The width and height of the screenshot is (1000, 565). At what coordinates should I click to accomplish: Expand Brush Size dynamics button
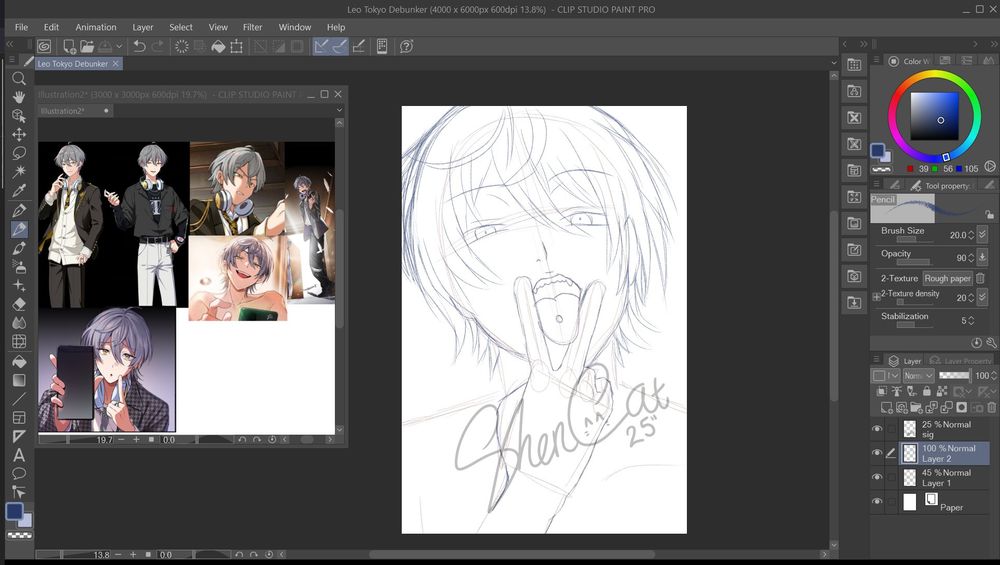tap(982, 234)
